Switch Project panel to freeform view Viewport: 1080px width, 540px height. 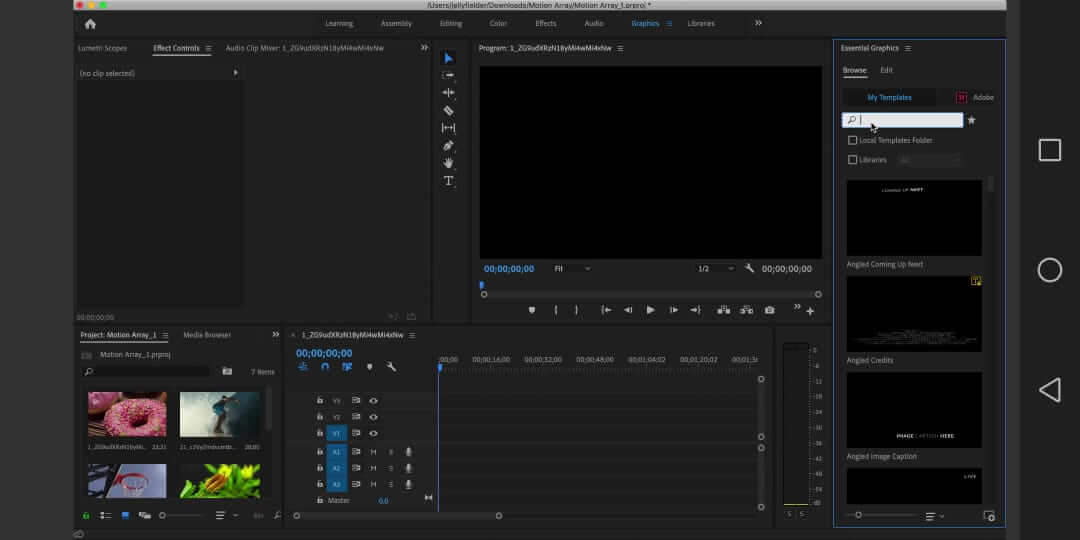145,515
